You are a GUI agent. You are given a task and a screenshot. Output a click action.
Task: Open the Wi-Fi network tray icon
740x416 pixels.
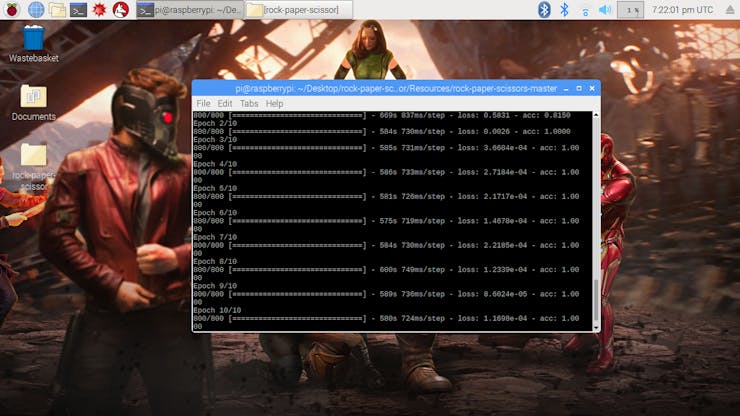click(x=585, y=10)
